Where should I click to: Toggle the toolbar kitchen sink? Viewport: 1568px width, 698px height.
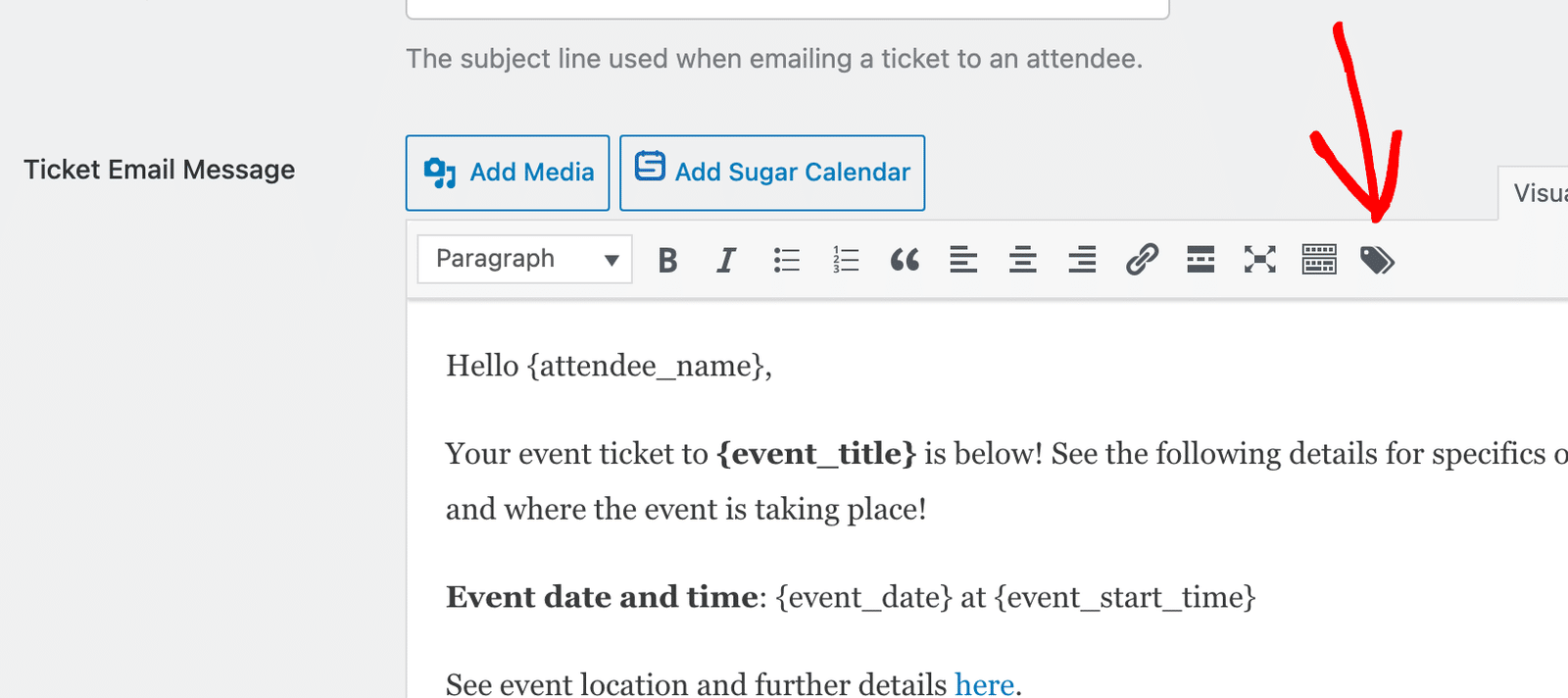[x=1319, y=260]
